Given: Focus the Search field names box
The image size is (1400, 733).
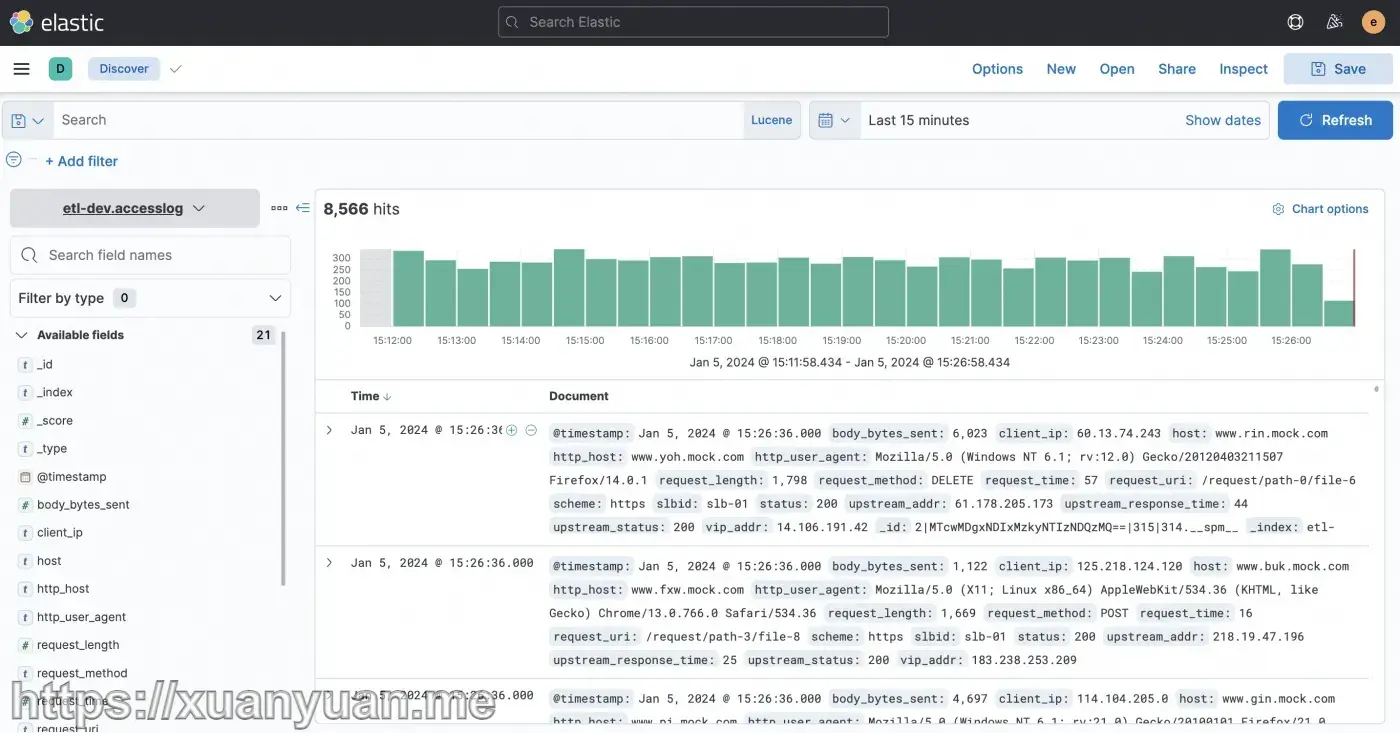Looking at the screenshot, I should (x=150, y=255).
